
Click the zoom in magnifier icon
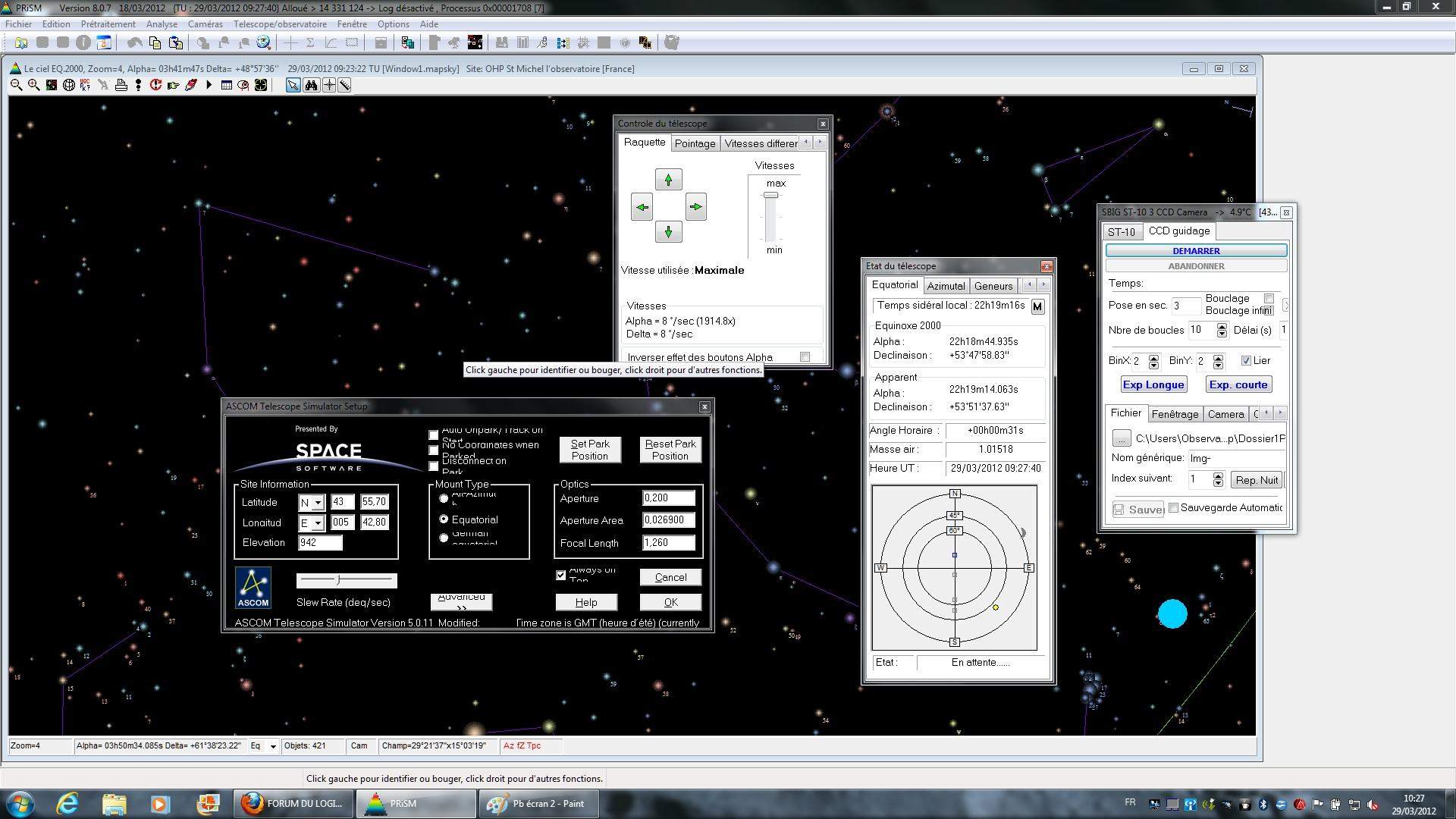(x=33, y=85)
